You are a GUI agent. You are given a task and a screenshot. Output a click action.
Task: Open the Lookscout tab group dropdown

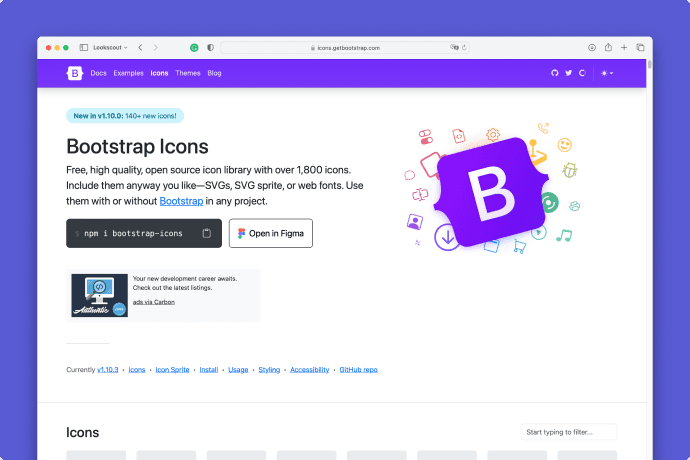(x=110, y=48)
